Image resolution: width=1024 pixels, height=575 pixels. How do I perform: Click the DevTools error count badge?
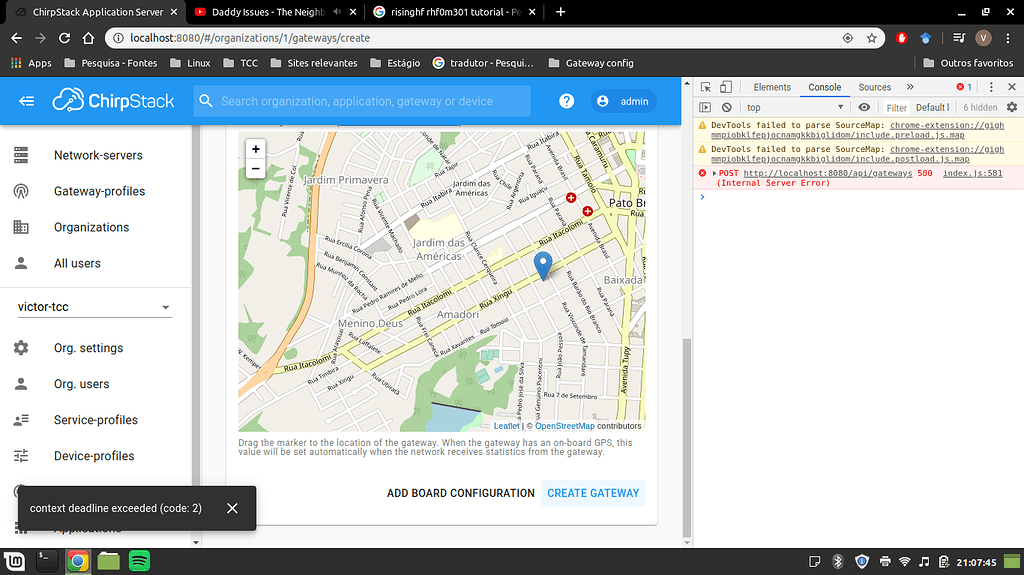(964, 87)
